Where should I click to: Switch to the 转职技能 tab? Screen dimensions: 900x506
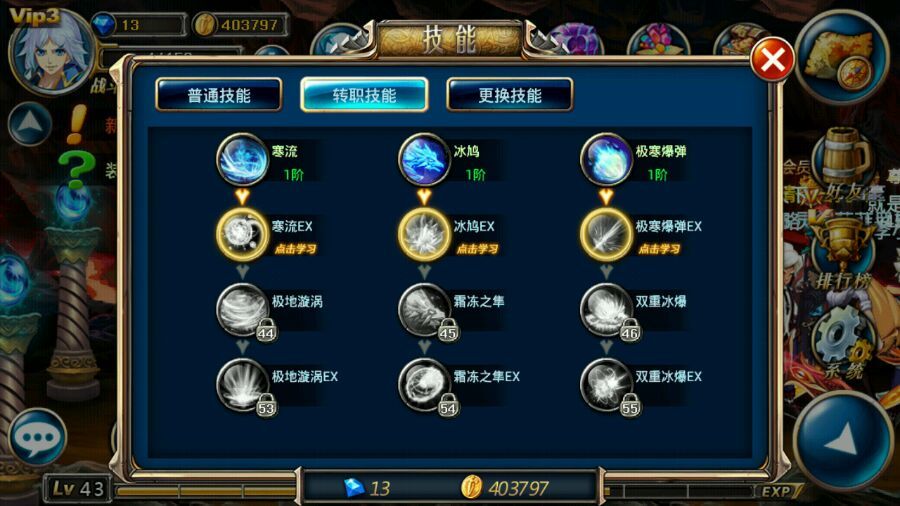point(364,95)
